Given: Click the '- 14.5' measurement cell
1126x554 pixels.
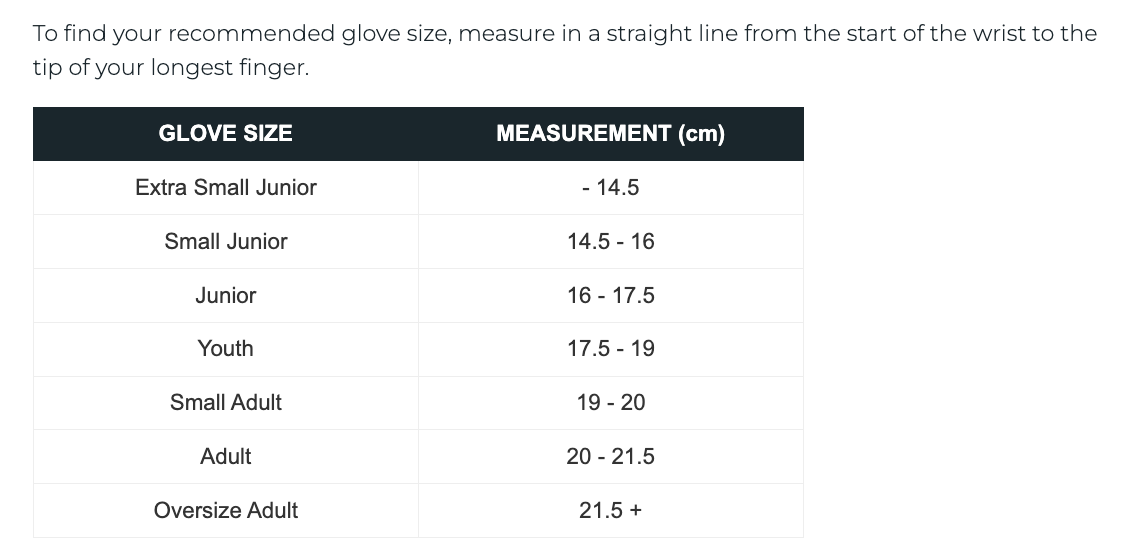Looking at the screenshot, I should pyautogui.click(x=610, y=188).
